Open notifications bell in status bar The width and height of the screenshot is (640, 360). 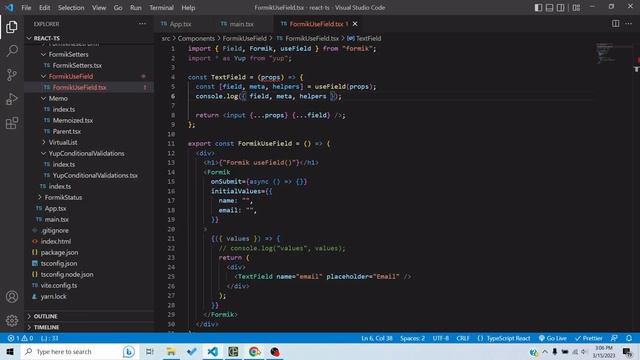tap(629, 338)
